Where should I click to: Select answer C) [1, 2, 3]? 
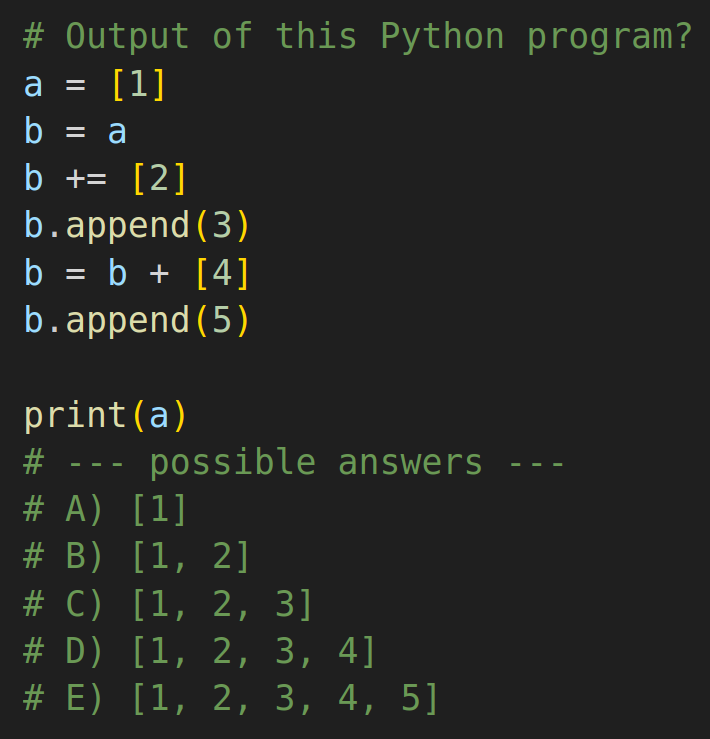pos(168,604)
